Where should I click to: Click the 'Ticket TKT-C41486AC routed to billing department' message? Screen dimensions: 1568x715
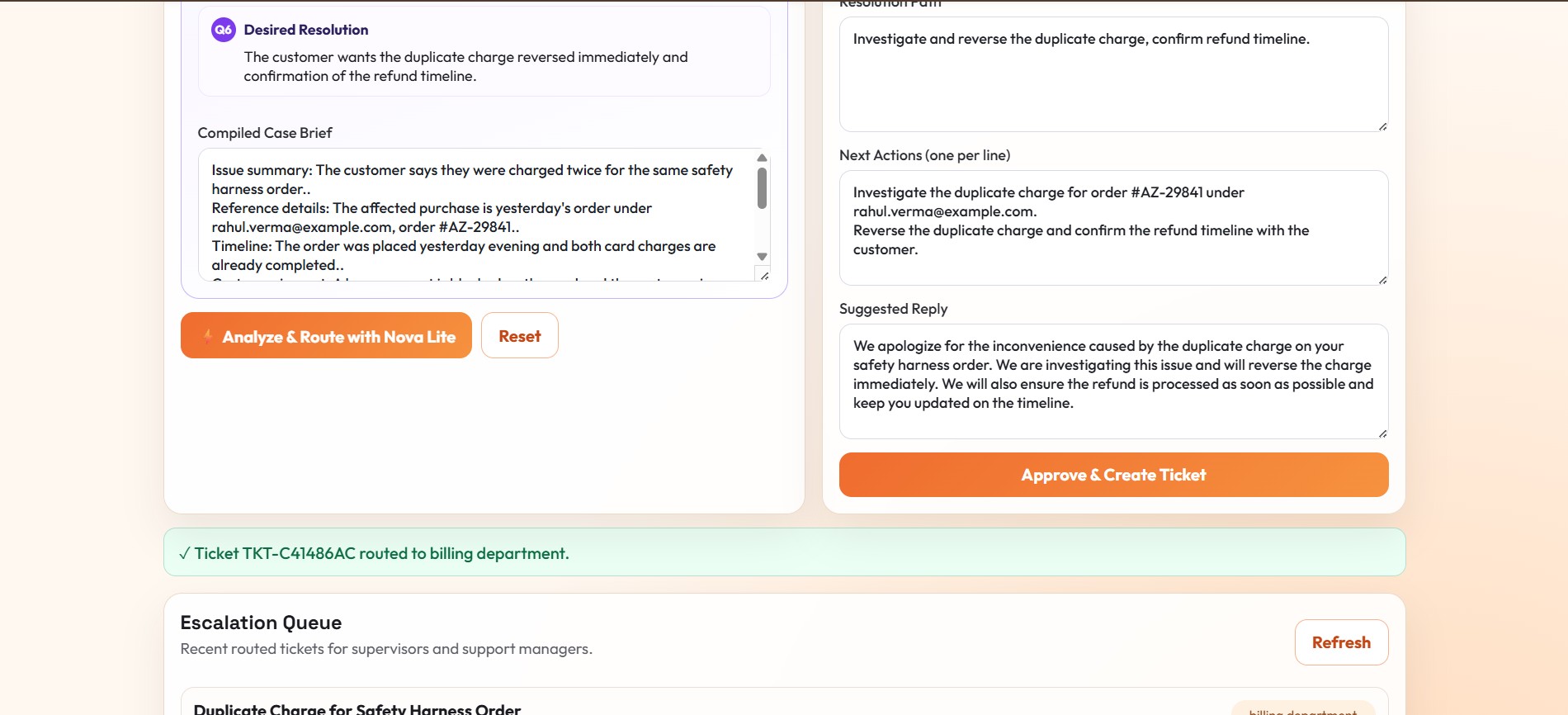381,553
